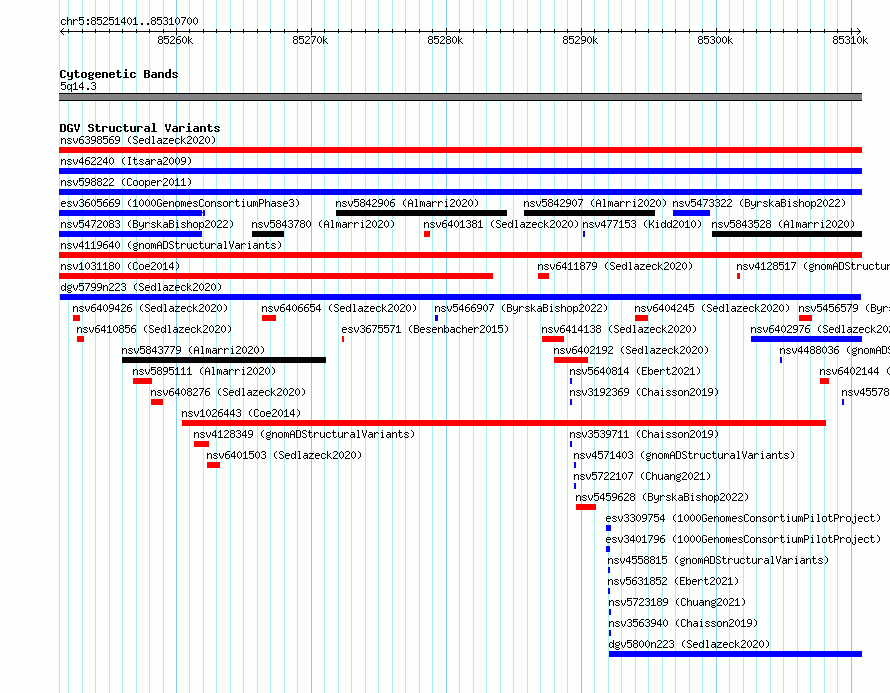Open nsv5842907 (Almarri2020) variant label

pos(595,203)
